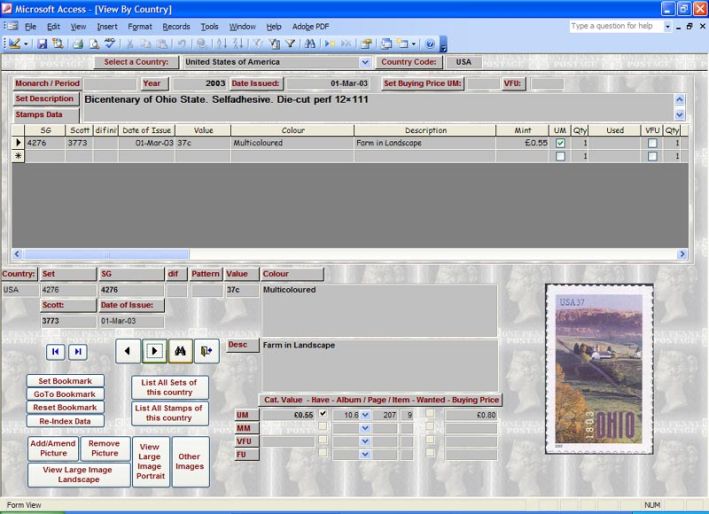Go to next record arrow button

coord(154,351)
